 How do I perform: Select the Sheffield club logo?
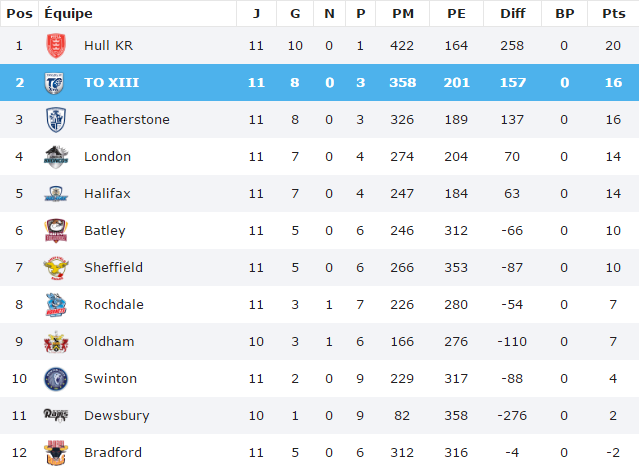click(x=55, y=268)
